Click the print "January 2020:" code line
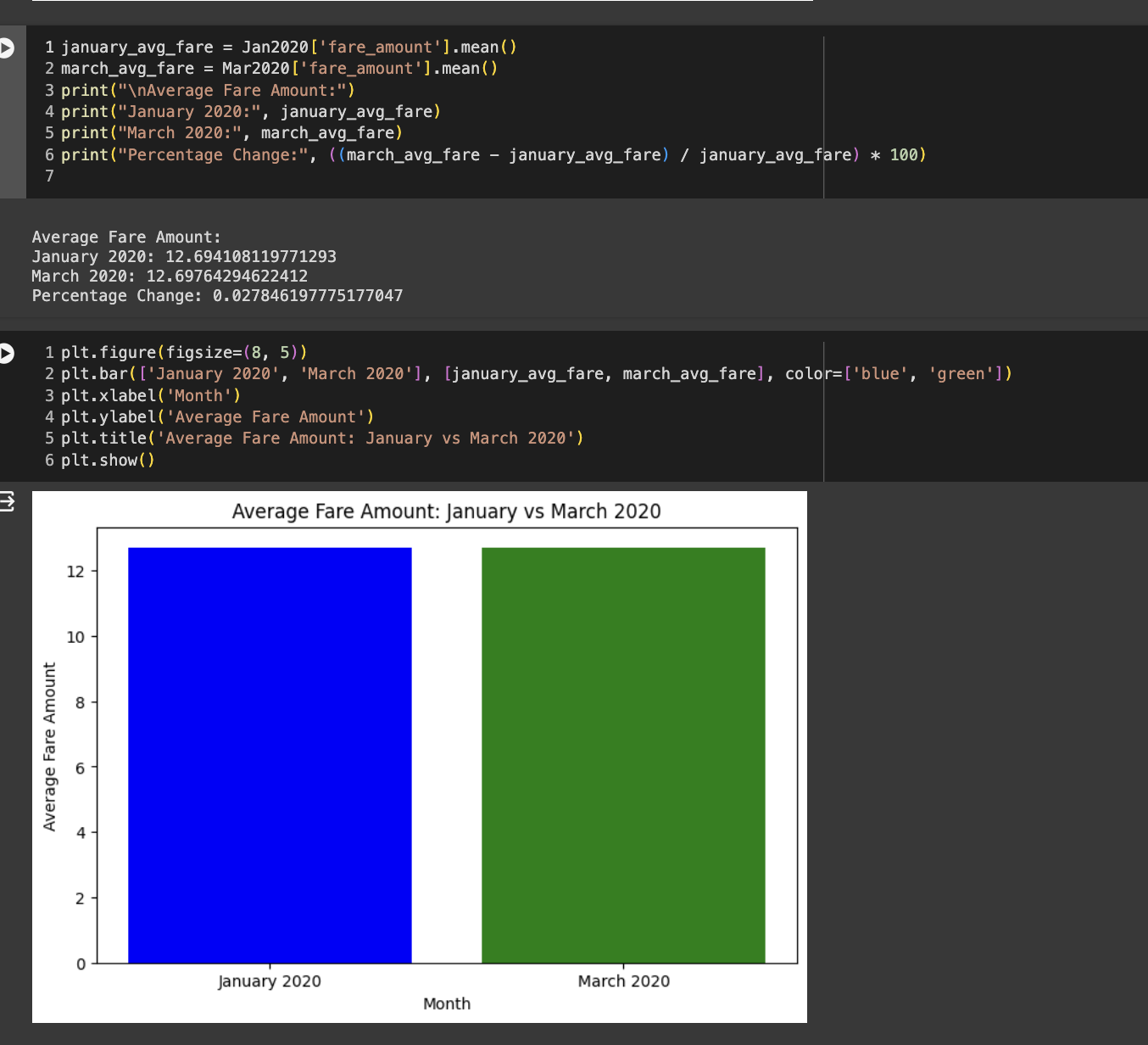 tap(251, 112)
